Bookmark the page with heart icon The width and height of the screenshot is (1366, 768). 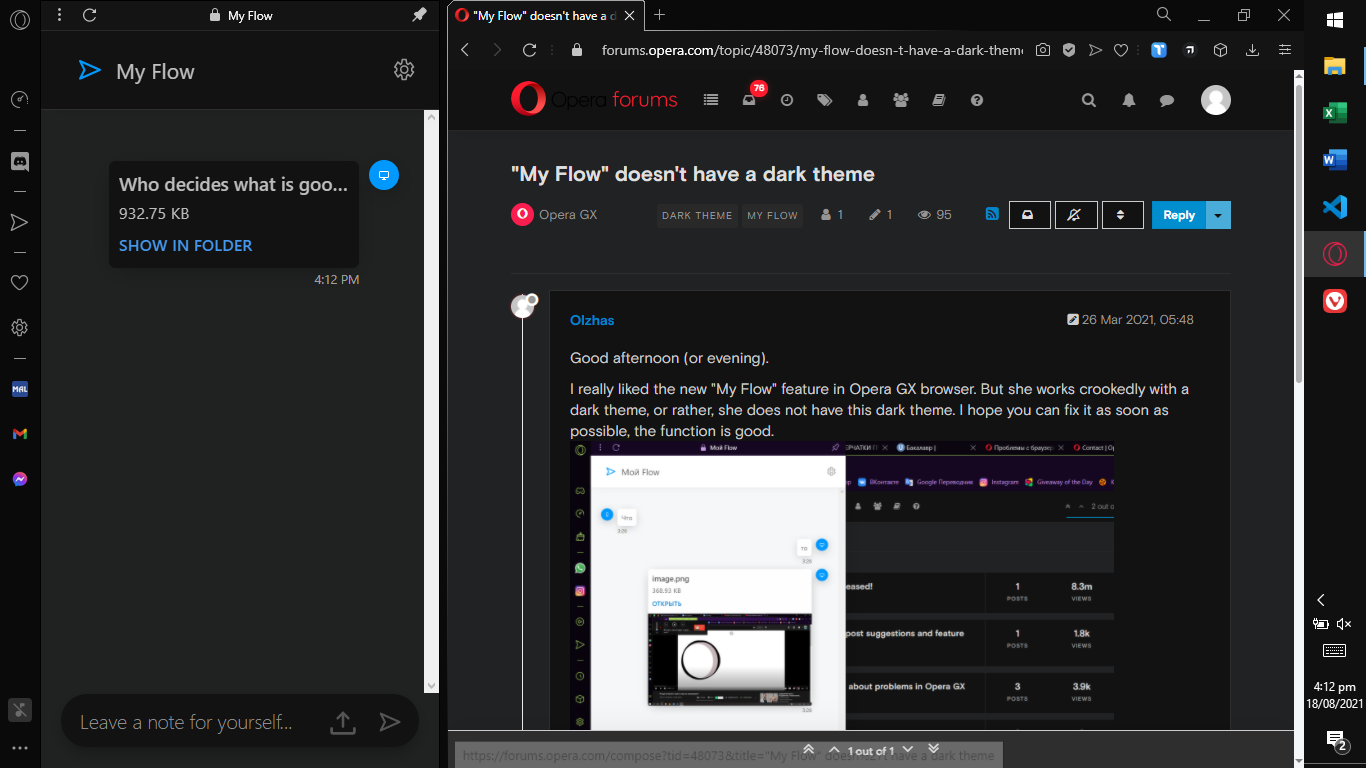pos(1121,50)
